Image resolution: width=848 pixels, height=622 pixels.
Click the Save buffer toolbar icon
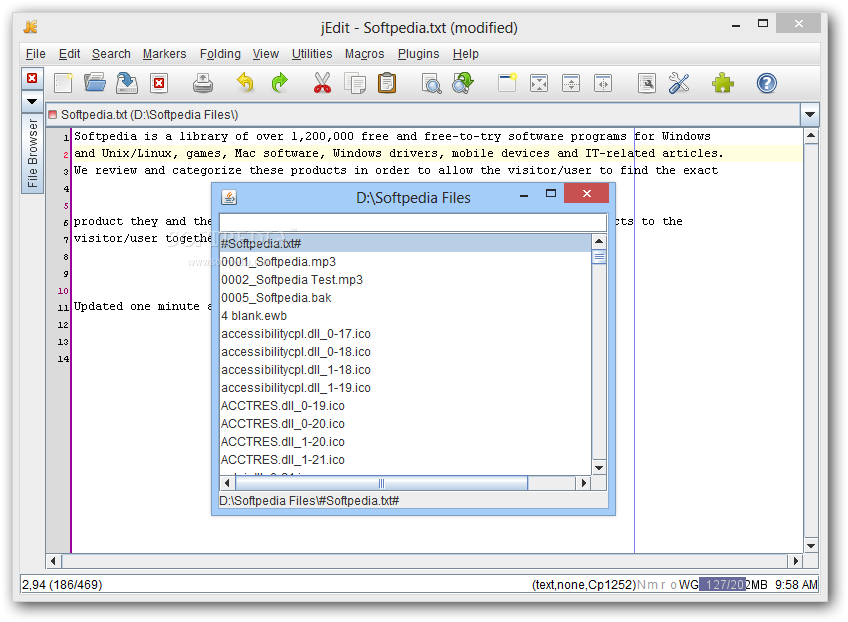(127, 83)
